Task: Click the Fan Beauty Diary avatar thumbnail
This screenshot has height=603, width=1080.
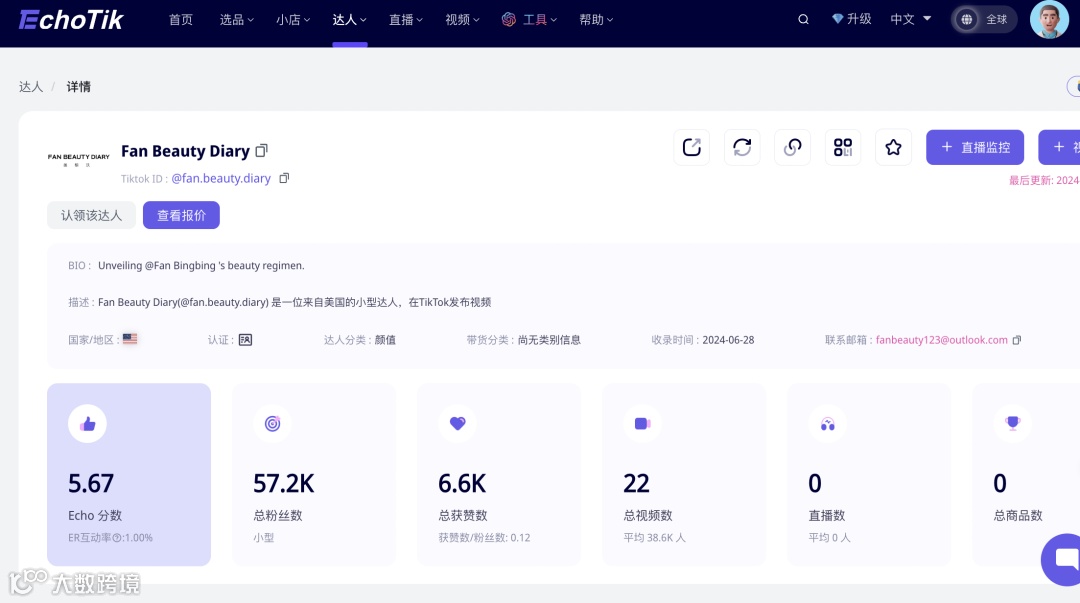Action: click(x=79, y=160)
